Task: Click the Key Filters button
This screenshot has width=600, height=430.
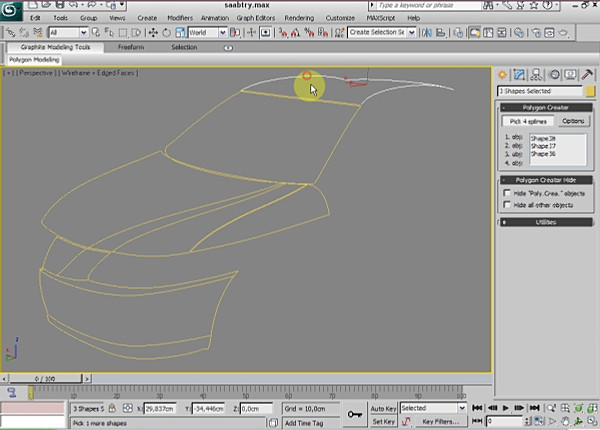Action: [x=440, y=422]
